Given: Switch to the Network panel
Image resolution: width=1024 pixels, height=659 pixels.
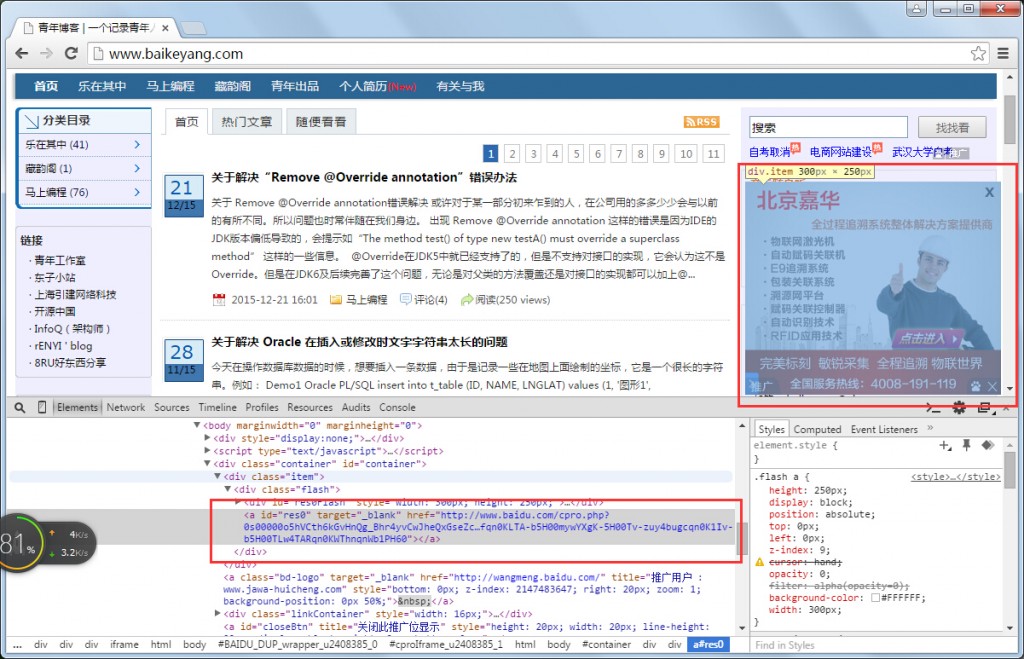Looking at the screenshot, I should point(126,408).
